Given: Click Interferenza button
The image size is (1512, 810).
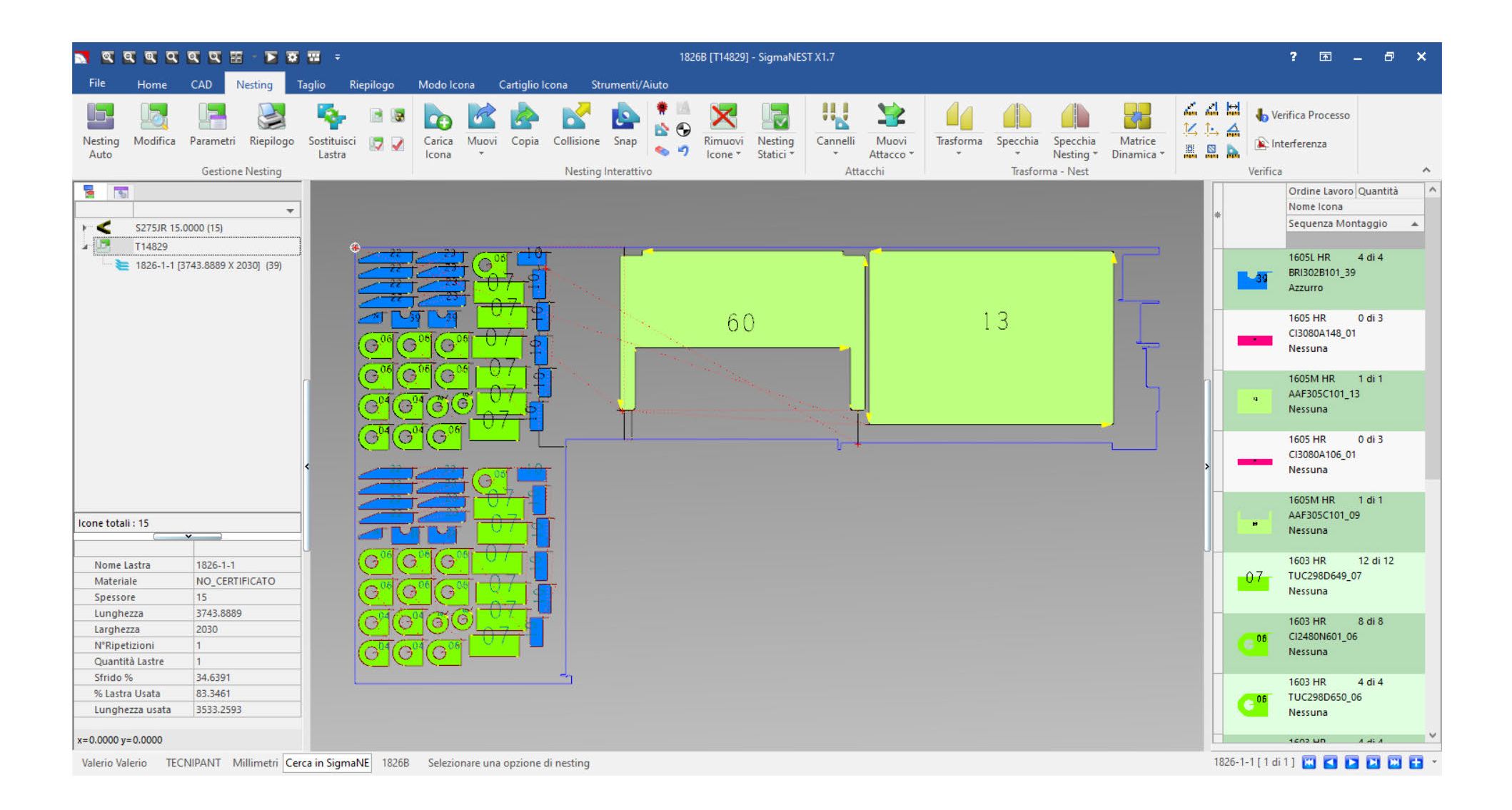Looking at the screenshot, I should [x=1291, y=143].
